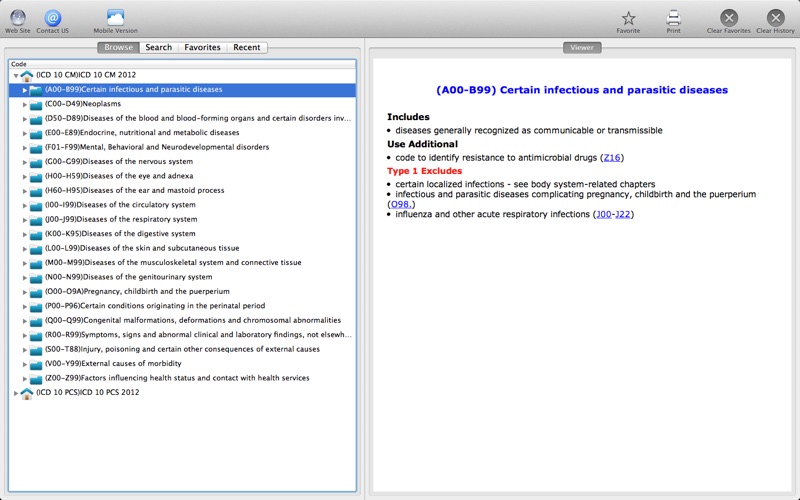Click folder icon for Diseases of the digestive system

pyautogui.click(x=36, y=234)
